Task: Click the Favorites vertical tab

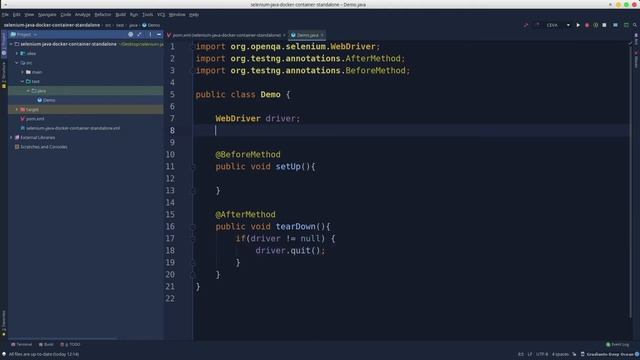Action: click(x=4, y=322)
